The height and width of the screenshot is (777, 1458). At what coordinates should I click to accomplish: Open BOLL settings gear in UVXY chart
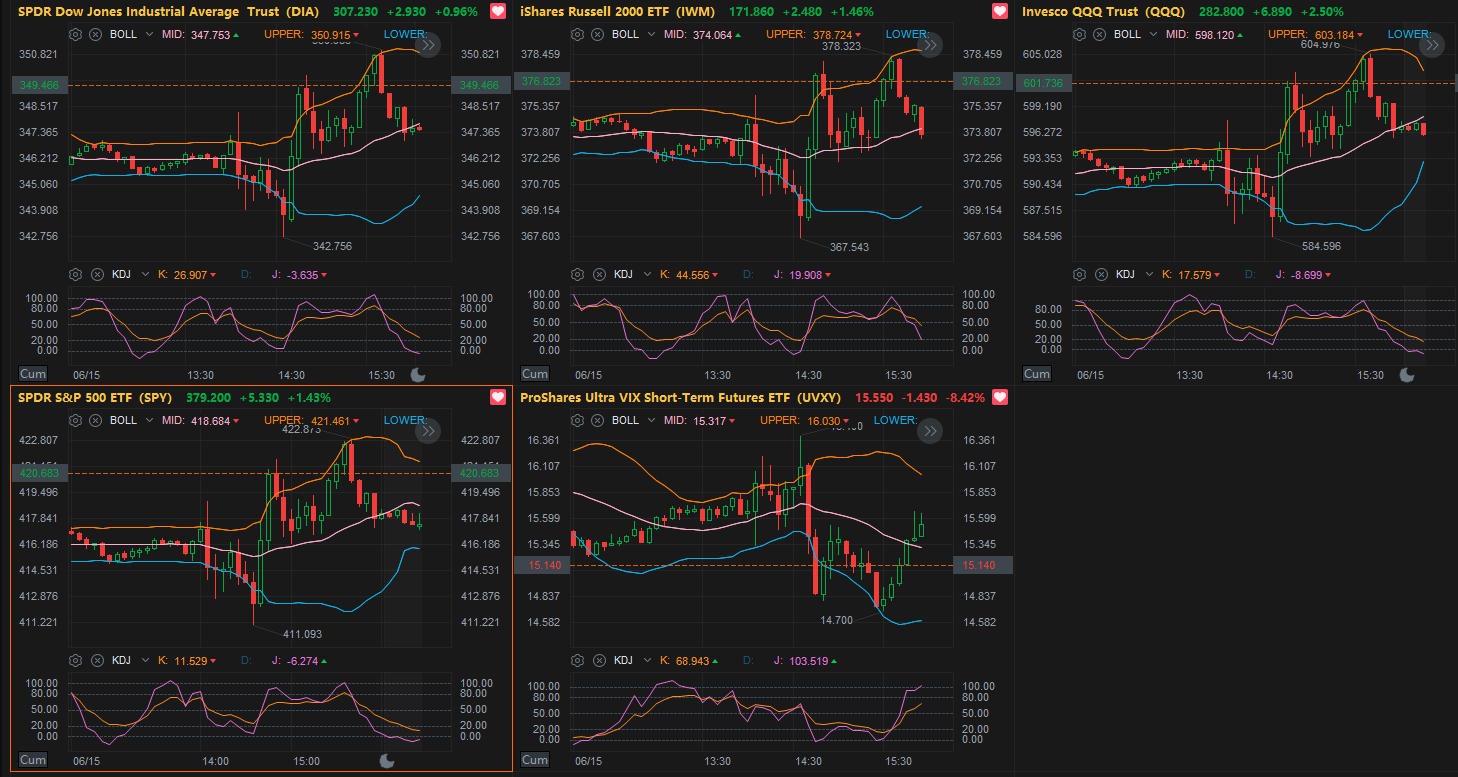coord(577,420)
